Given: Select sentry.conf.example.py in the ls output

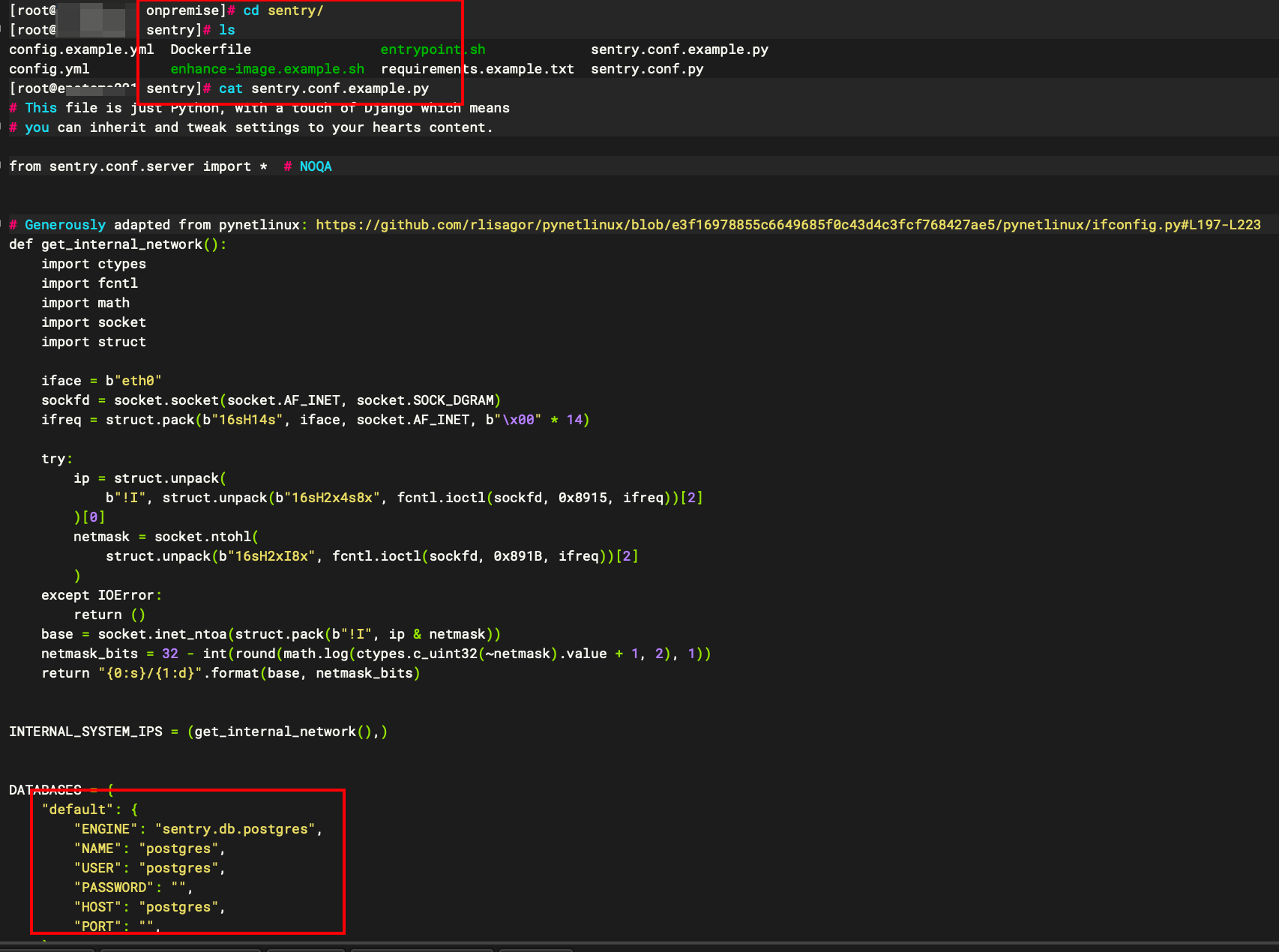Looking at the screenshot, I should [x=679, y=49].
